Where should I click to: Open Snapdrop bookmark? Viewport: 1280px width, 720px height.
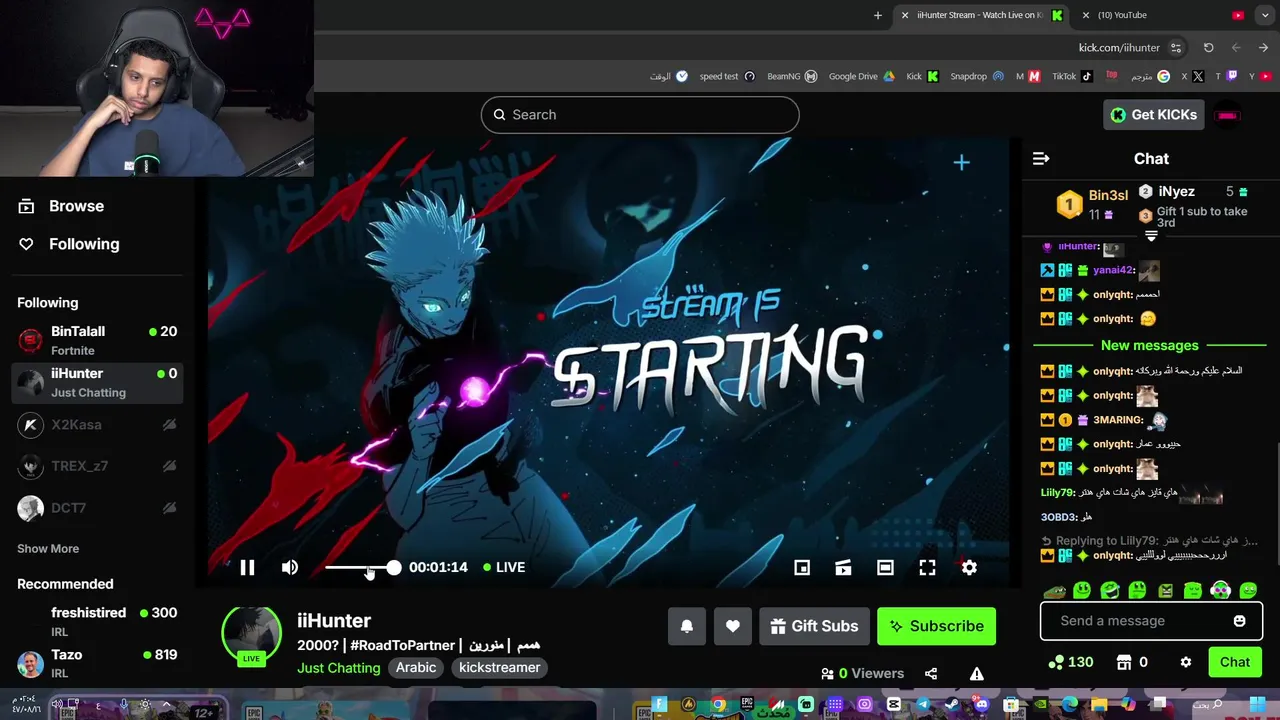click(976, 76)
